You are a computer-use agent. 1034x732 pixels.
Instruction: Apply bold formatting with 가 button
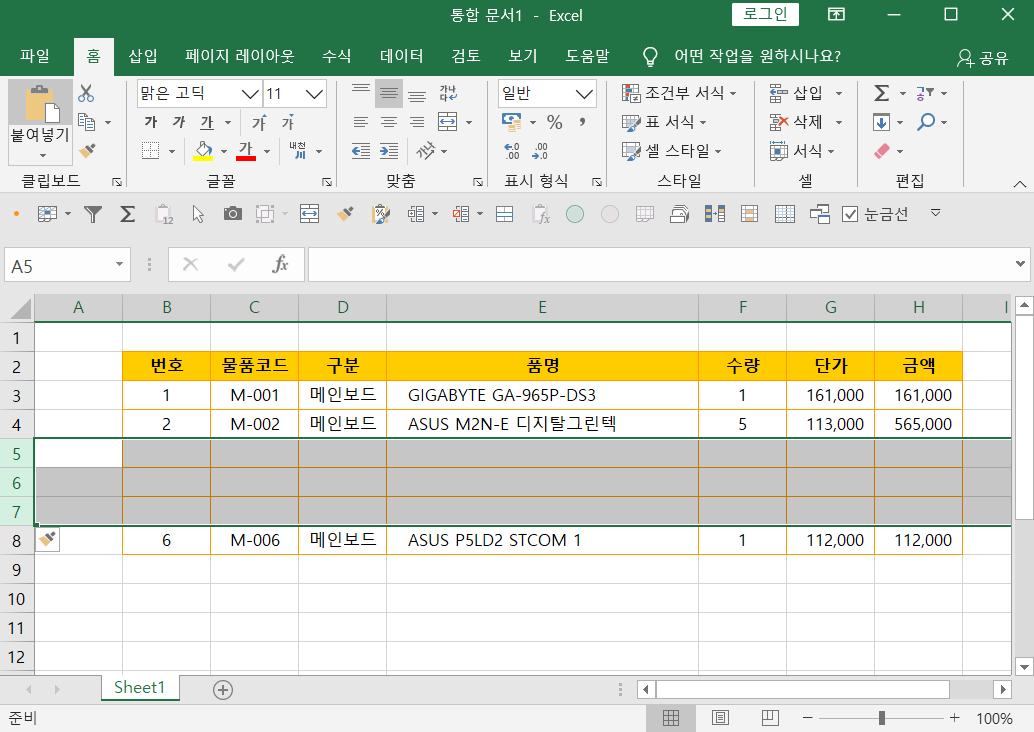point(150,122)
